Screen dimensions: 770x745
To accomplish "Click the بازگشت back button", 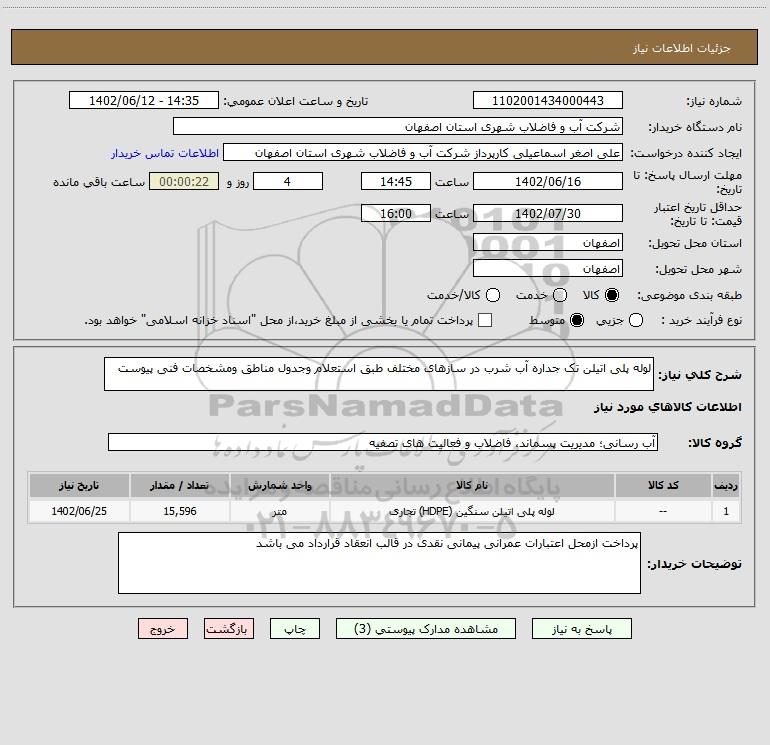I will 229,629.
